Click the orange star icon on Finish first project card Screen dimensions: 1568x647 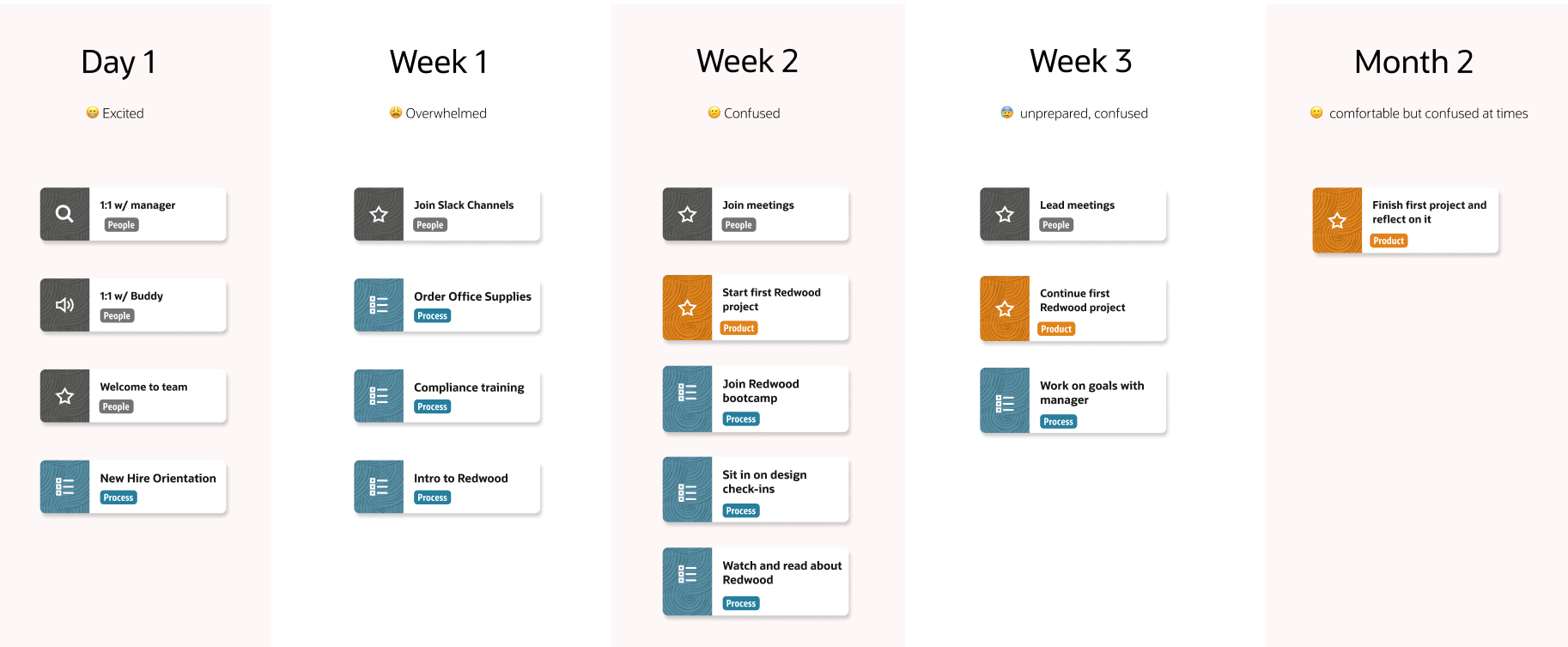[x=1337, y=221]
